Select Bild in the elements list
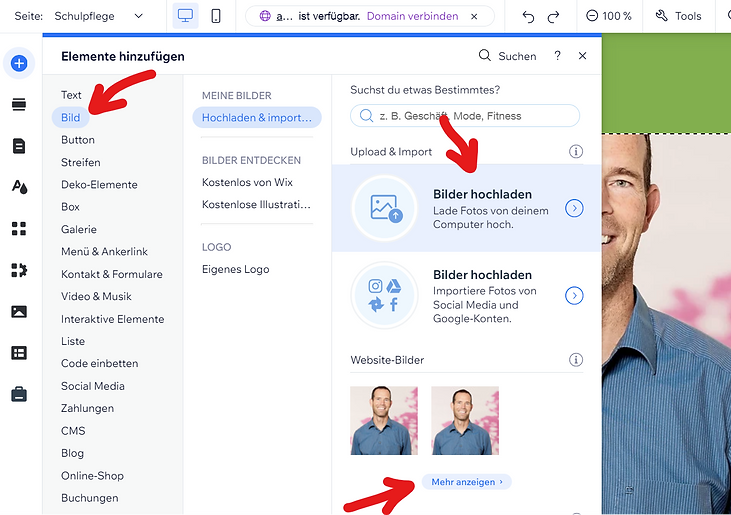731x515 pixels. 70,117
